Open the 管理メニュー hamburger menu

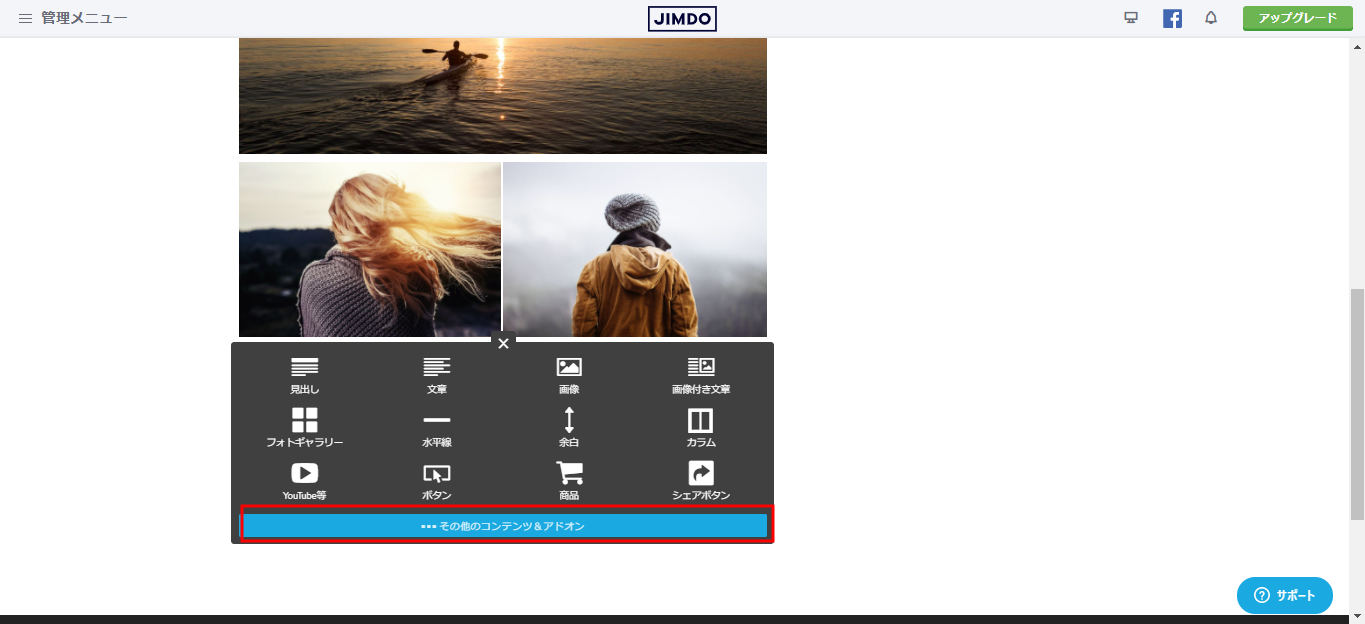26,18
